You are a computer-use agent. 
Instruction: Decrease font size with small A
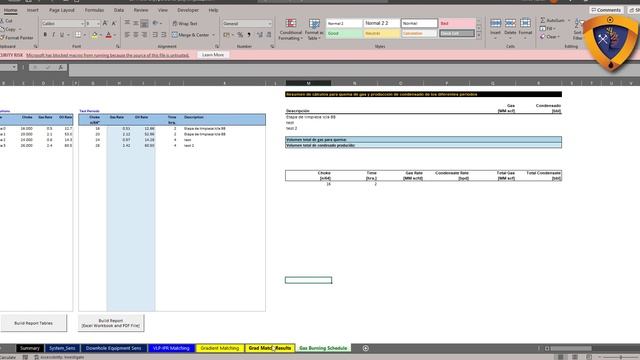(x=114, y=24)
